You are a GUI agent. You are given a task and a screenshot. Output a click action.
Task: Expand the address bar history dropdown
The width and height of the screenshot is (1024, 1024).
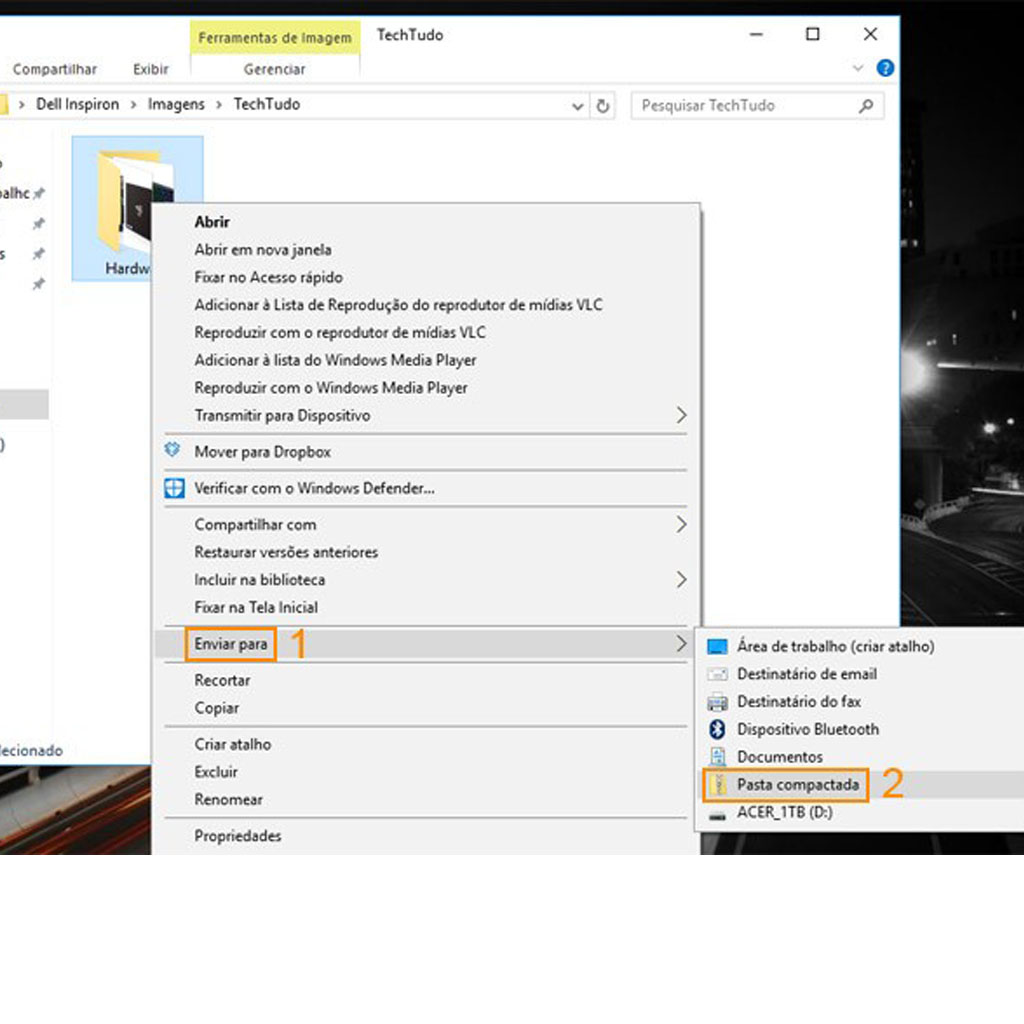[577, 105]
